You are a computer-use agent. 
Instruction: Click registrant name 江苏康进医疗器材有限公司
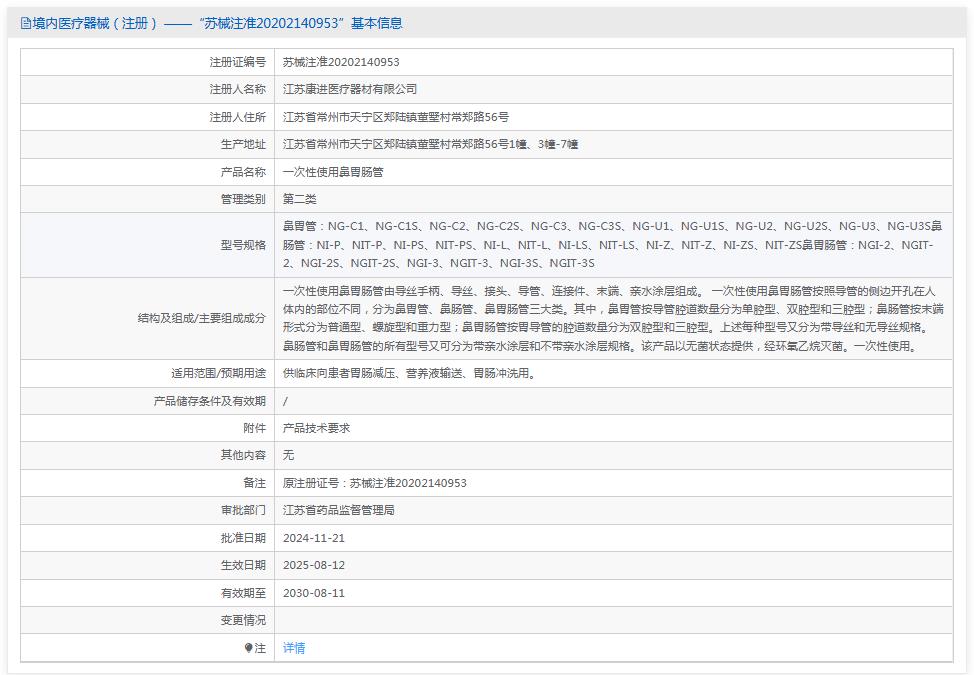pos(350,89)
